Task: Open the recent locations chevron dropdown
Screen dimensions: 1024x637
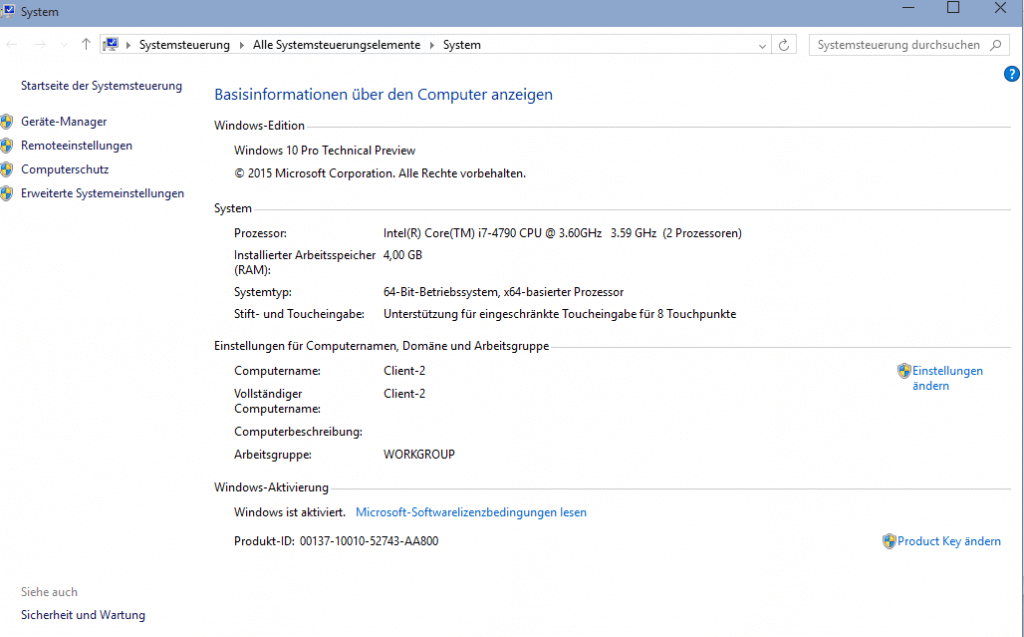Action: [x=64, y=45]
